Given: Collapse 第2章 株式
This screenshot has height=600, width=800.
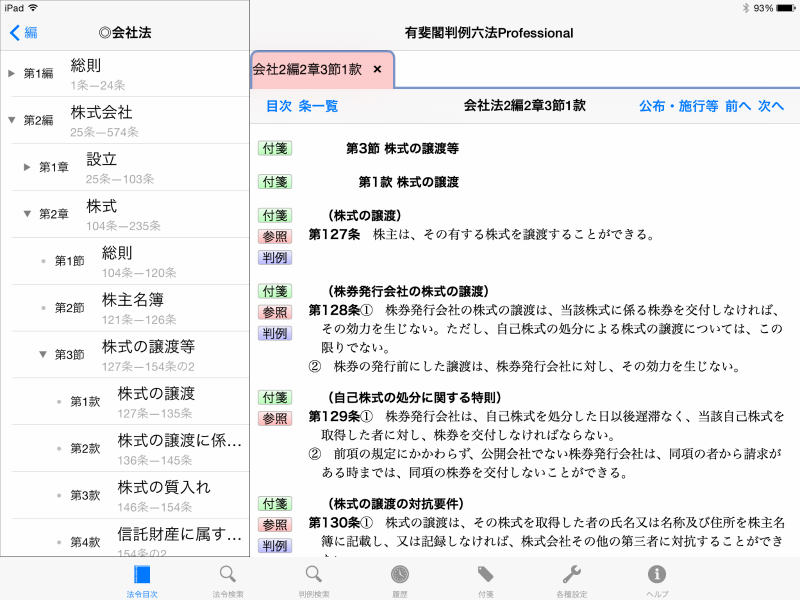Looking at the screenshot, I should tap(27, 214).
